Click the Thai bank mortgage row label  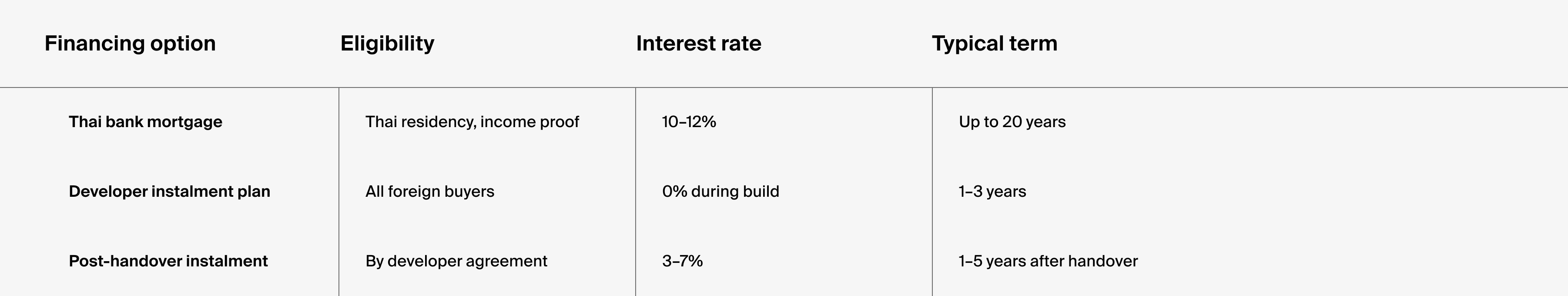click(145, 122)
